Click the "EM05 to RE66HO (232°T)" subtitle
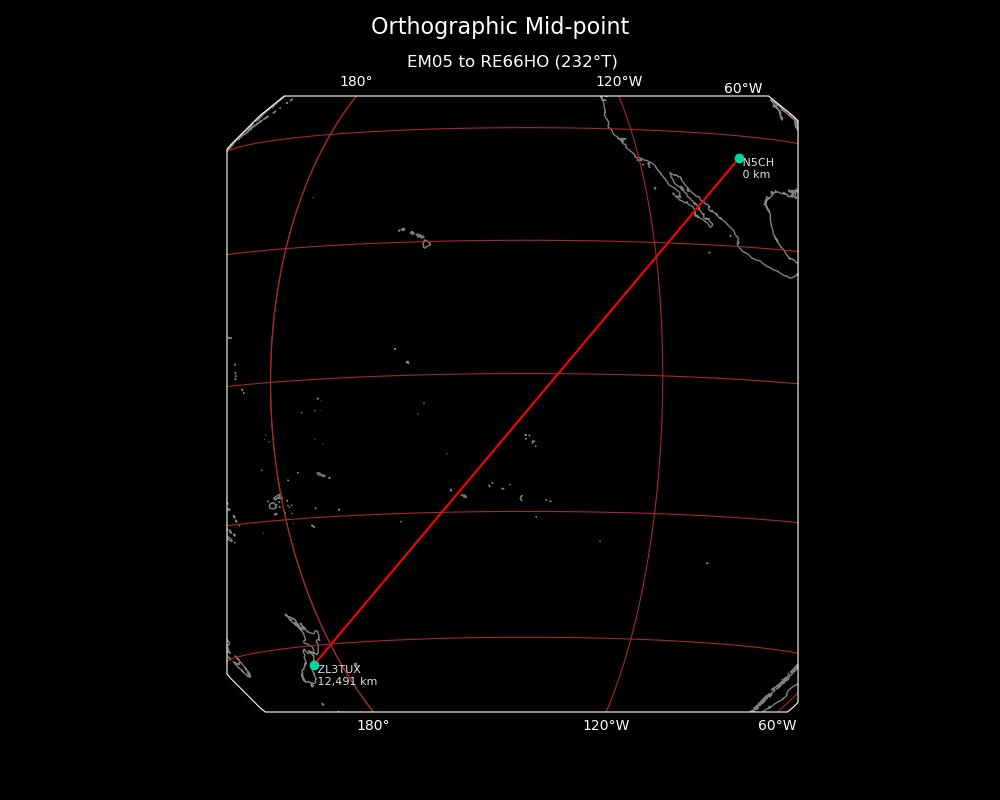This screenshot has width=1000, height=800. pos(512,62)
